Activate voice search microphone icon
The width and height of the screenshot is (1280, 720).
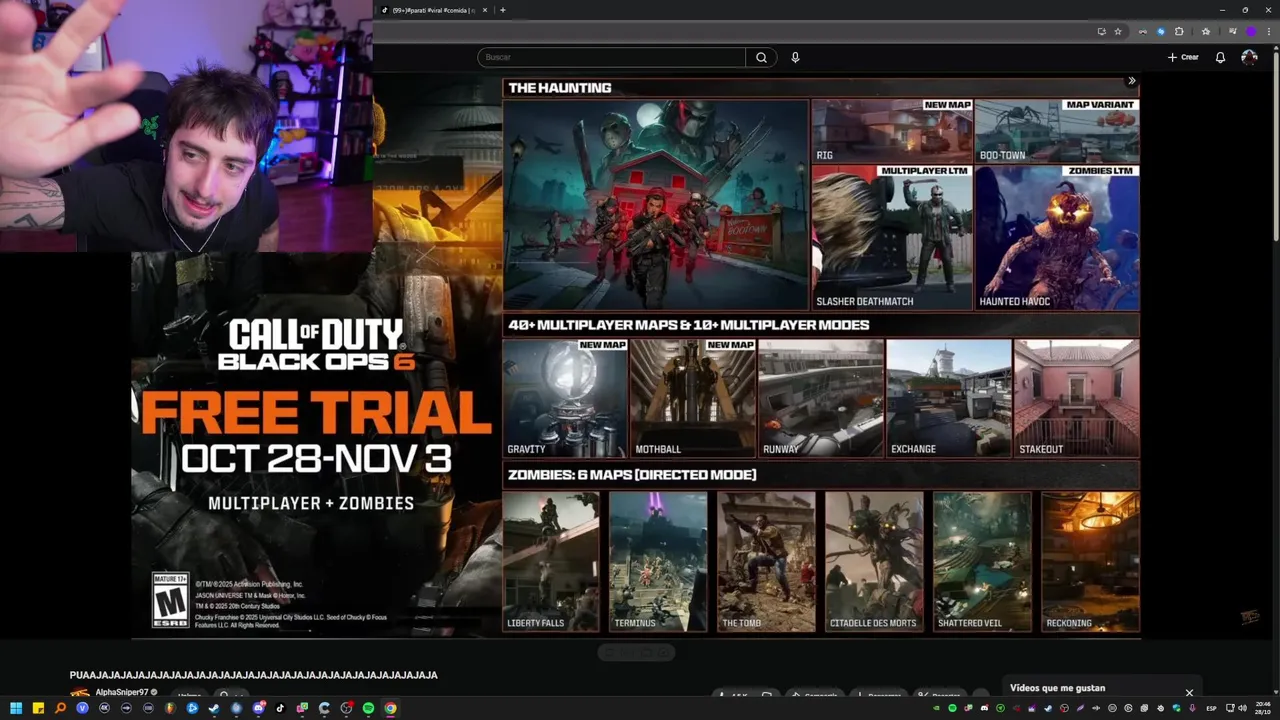click(795, 57)
